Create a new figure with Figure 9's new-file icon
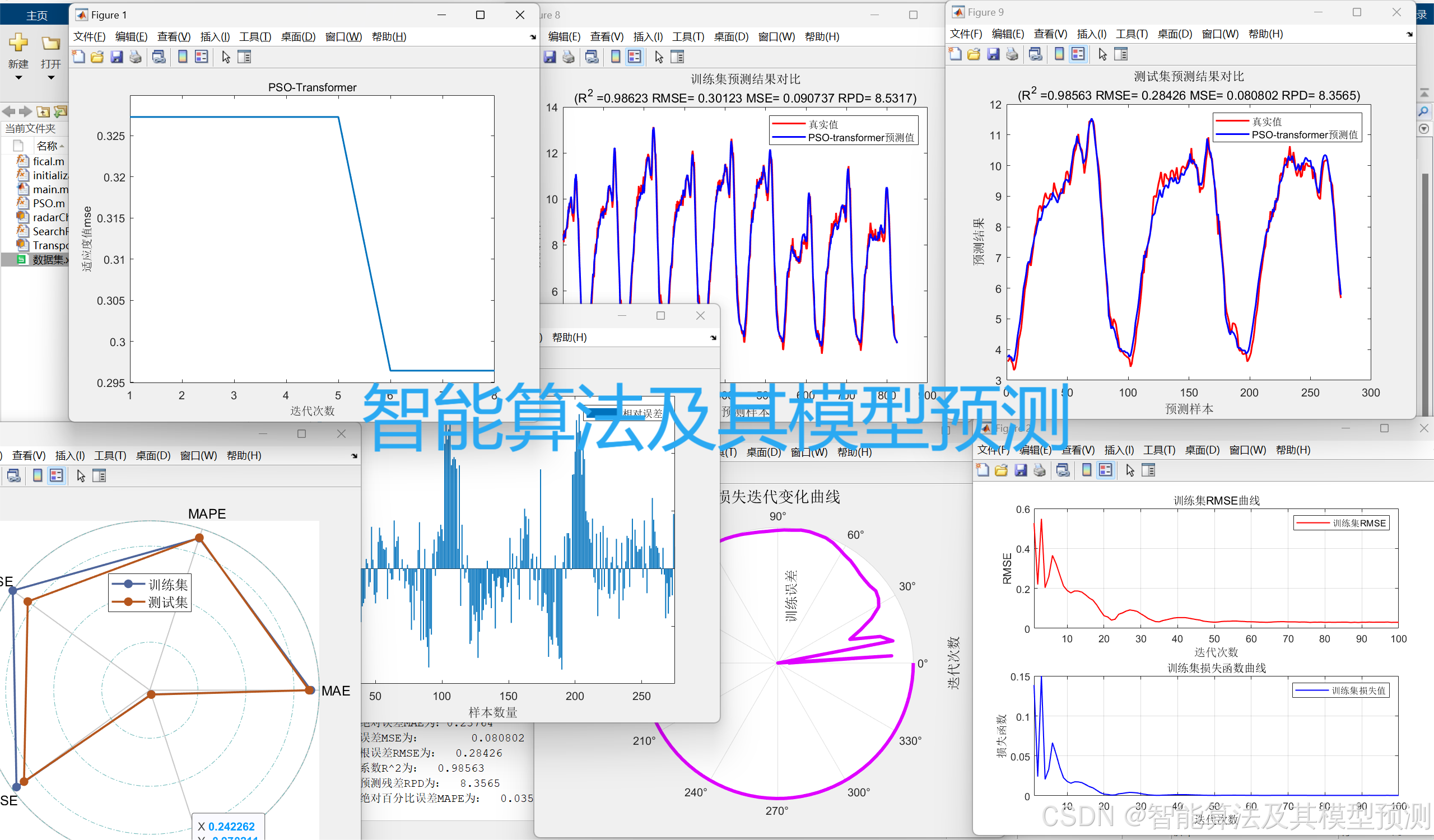1434x840 pixels. tap(956, 54)
